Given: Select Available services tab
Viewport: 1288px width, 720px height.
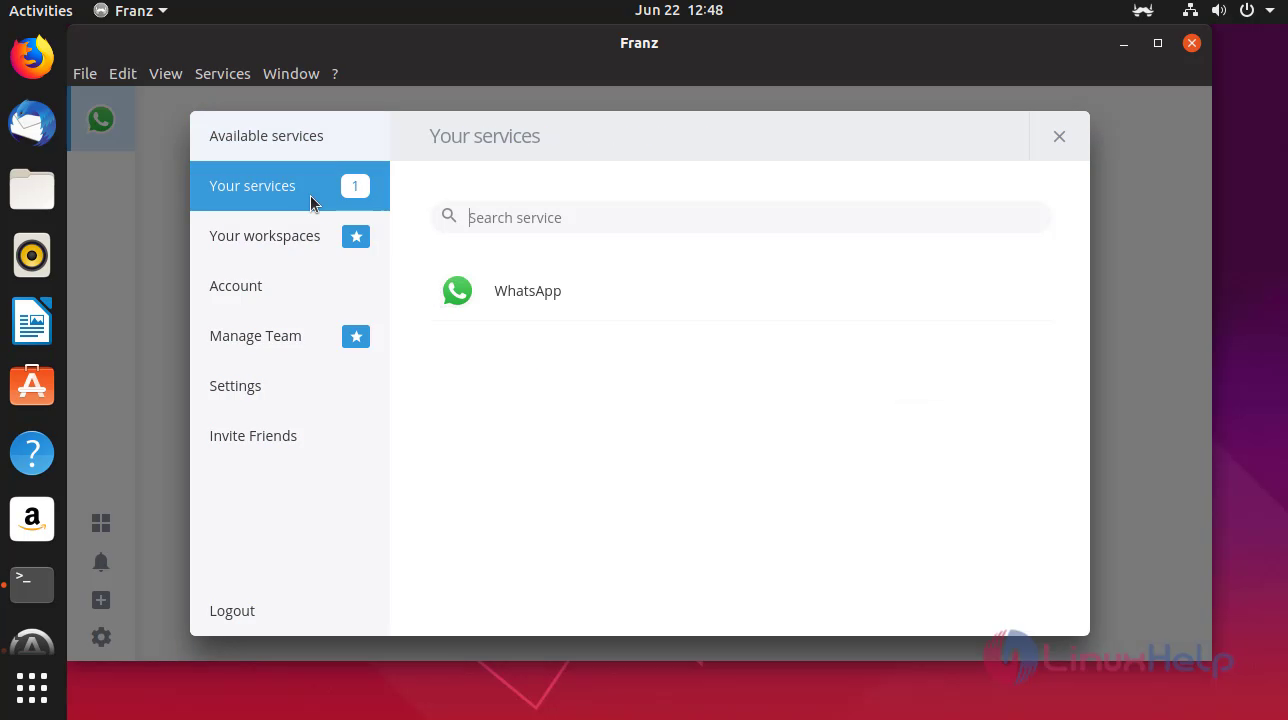Looking at the screenshot, I should click(290, 136).
